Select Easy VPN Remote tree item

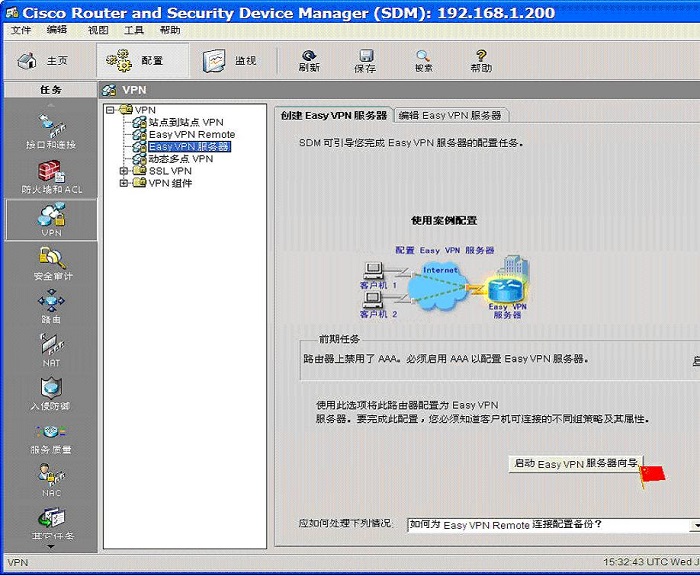point(192,134)
